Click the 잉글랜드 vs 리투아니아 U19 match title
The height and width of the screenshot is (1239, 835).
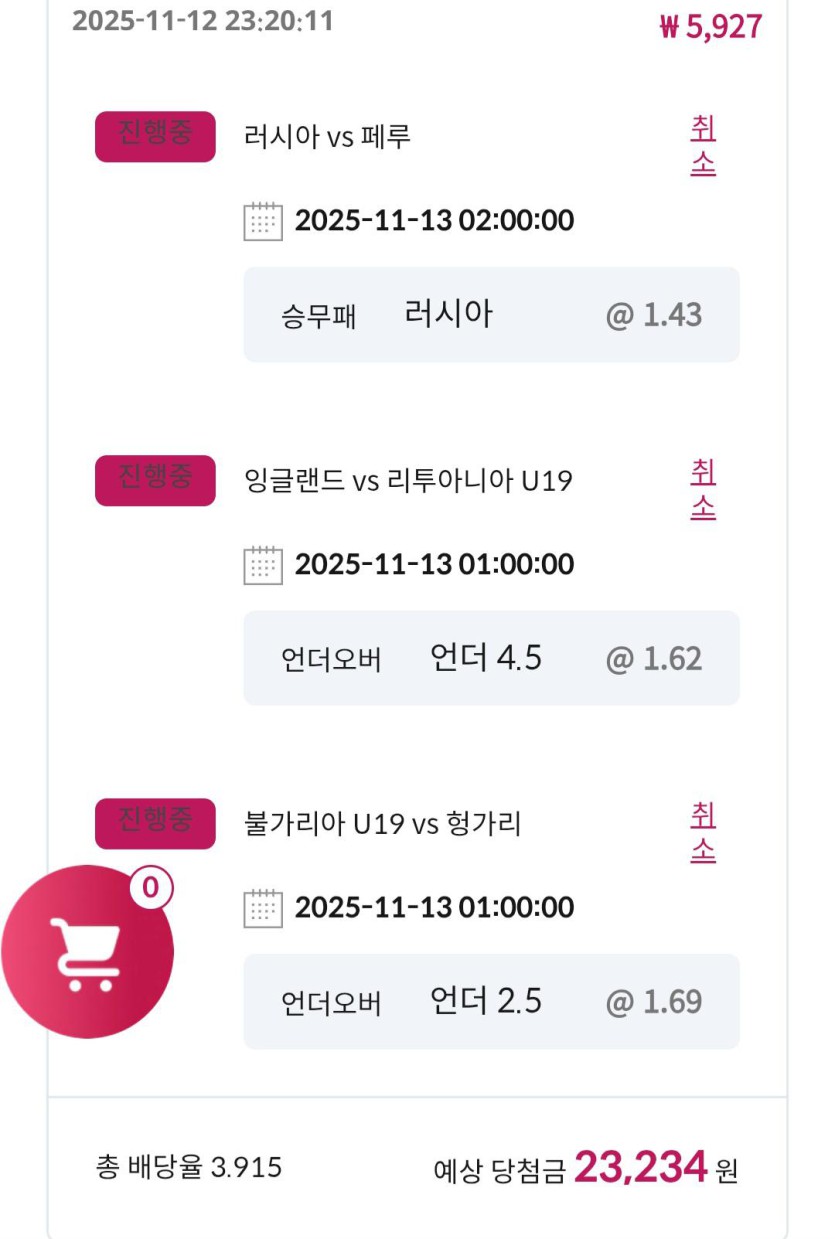tap(408, 481)
